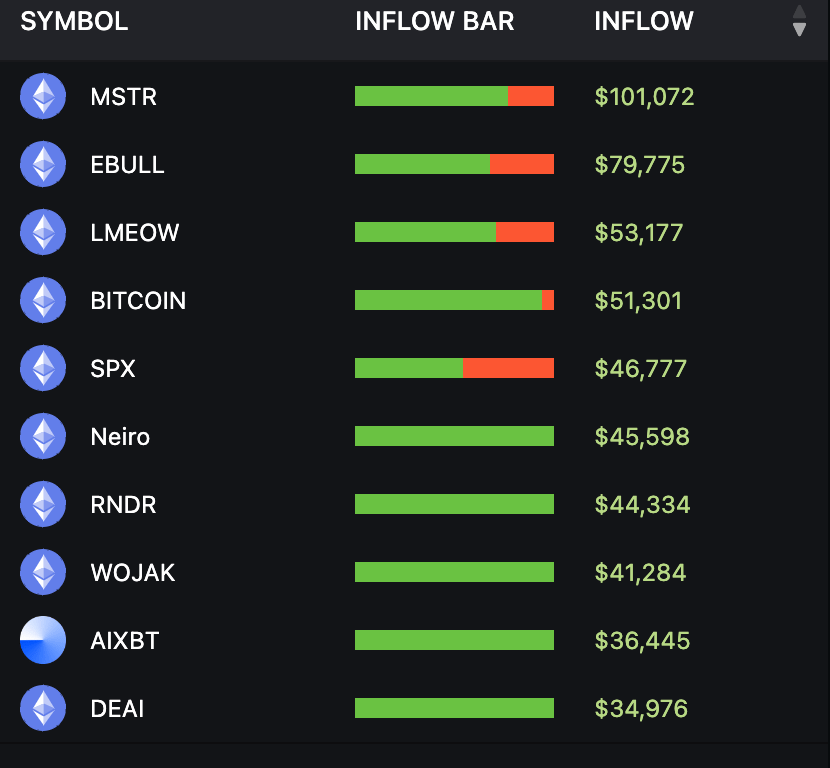Click the $46,777 inflow value
This screenshot has height=768, width=830.
coord(640,368)
